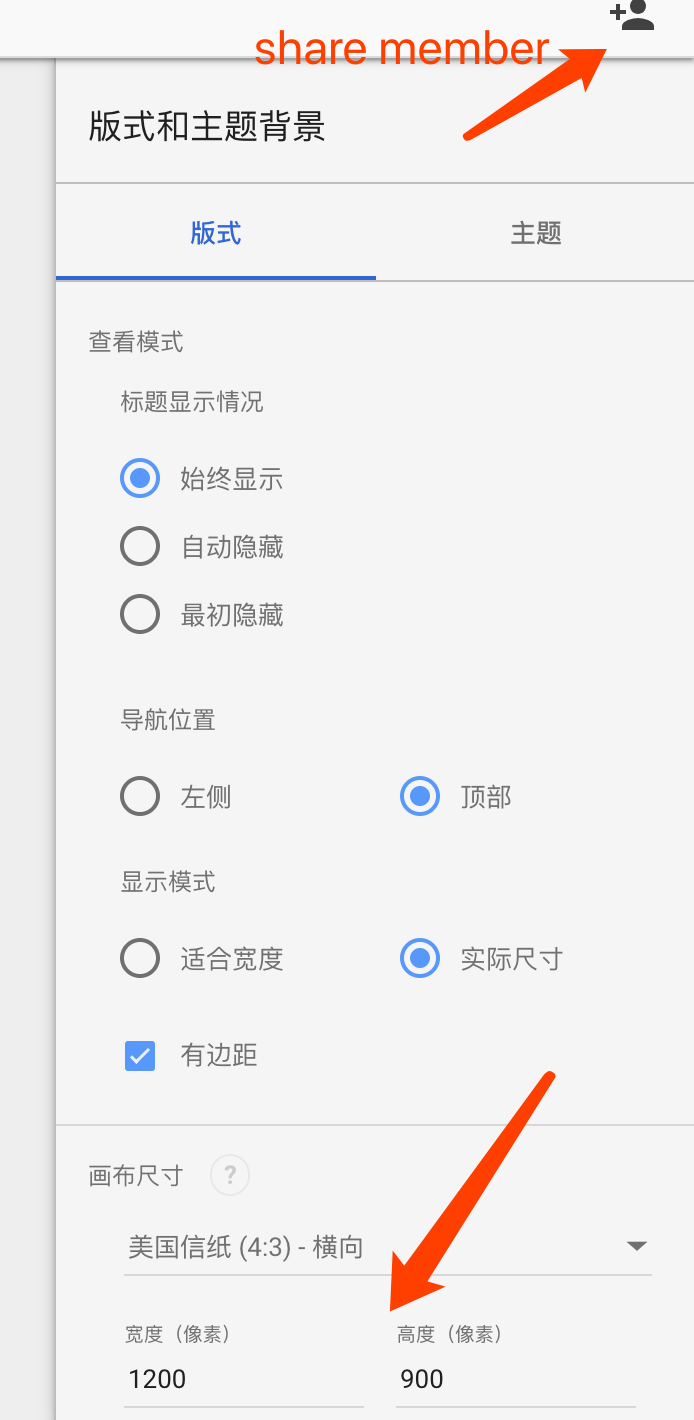The image size is (694, 1420).
Task: Switch to the 主题 tab
Action: (535, 232)
